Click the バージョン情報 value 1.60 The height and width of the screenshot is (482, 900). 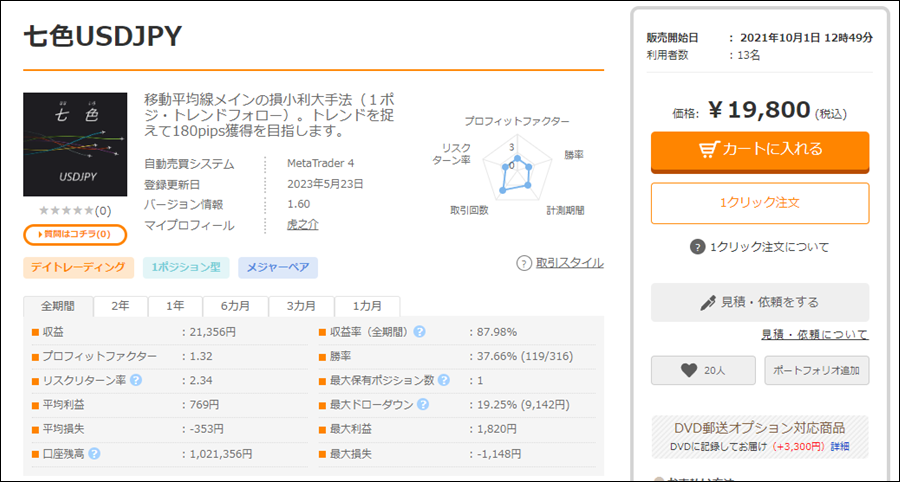(298, 204)
